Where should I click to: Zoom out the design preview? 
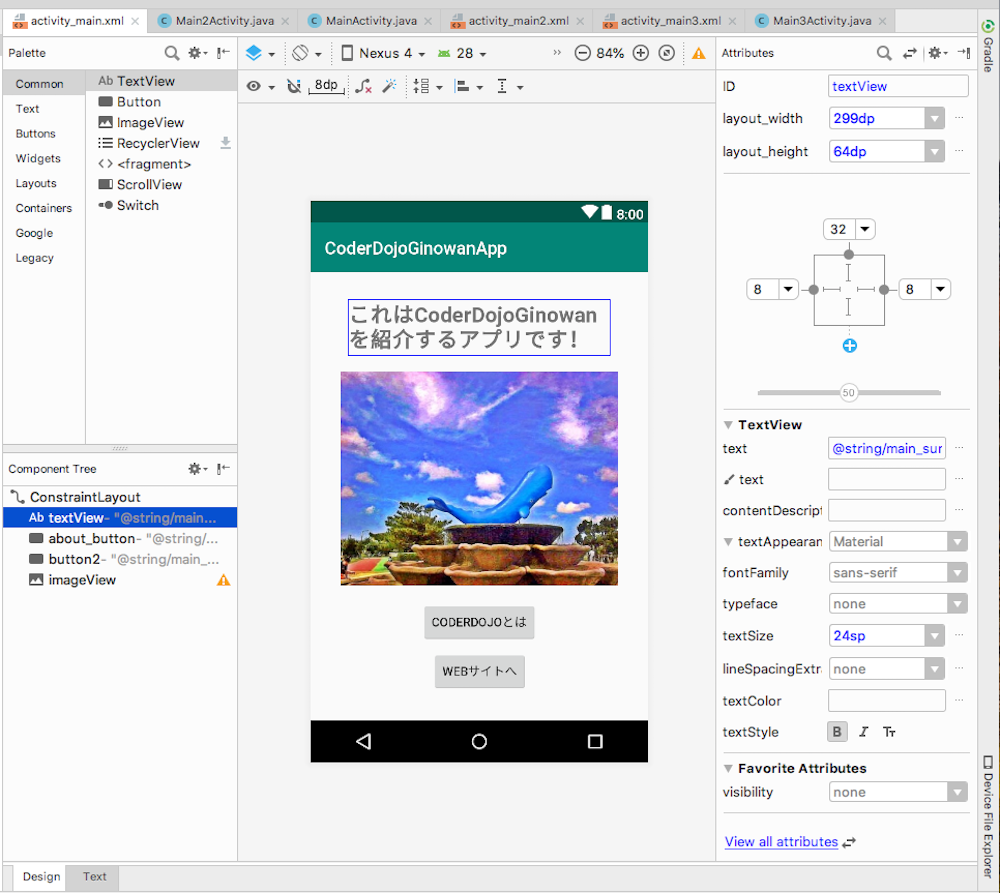582,53
